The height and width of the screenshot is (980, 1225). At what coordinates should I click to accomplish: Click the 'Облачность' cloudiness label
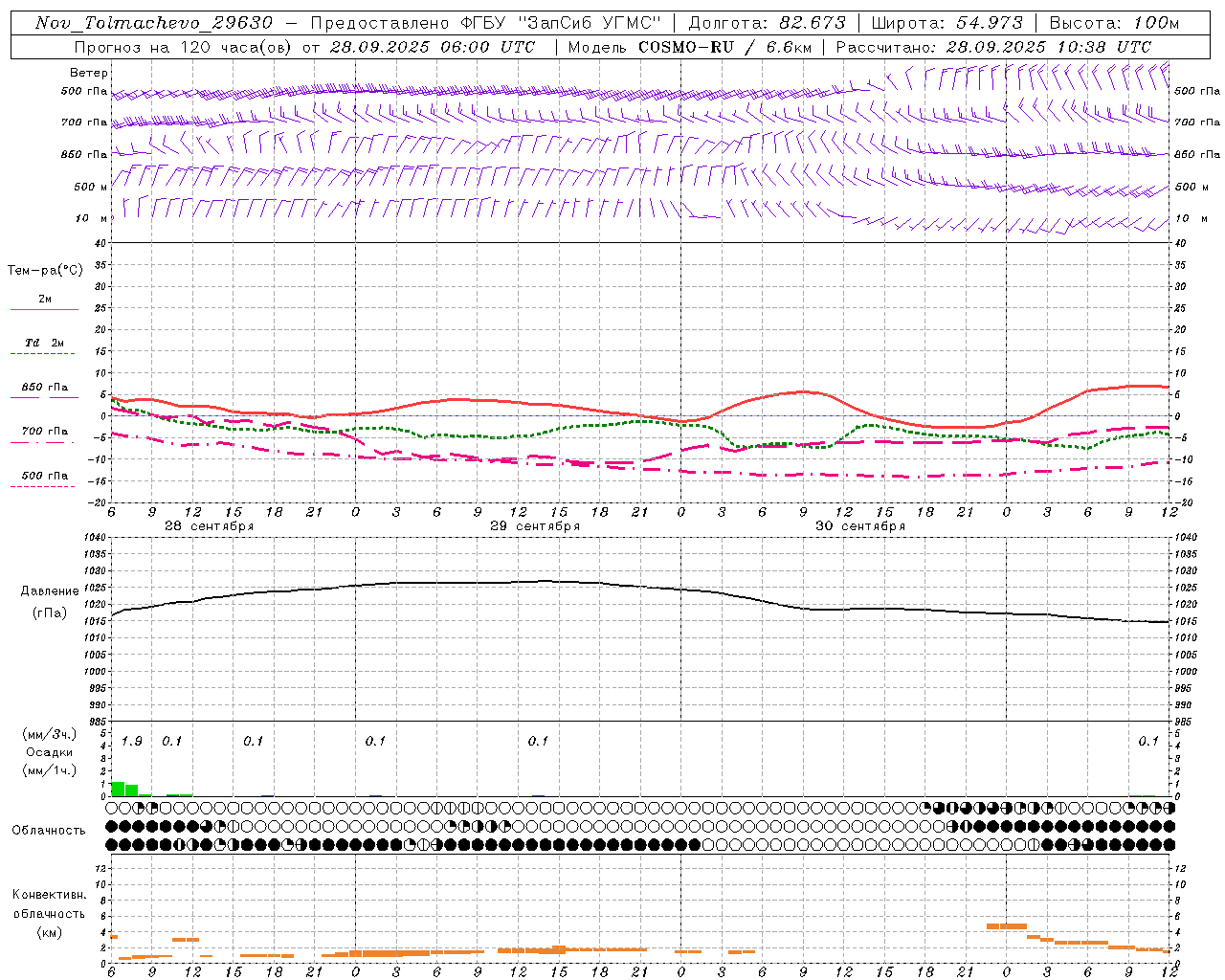point(49,830)
